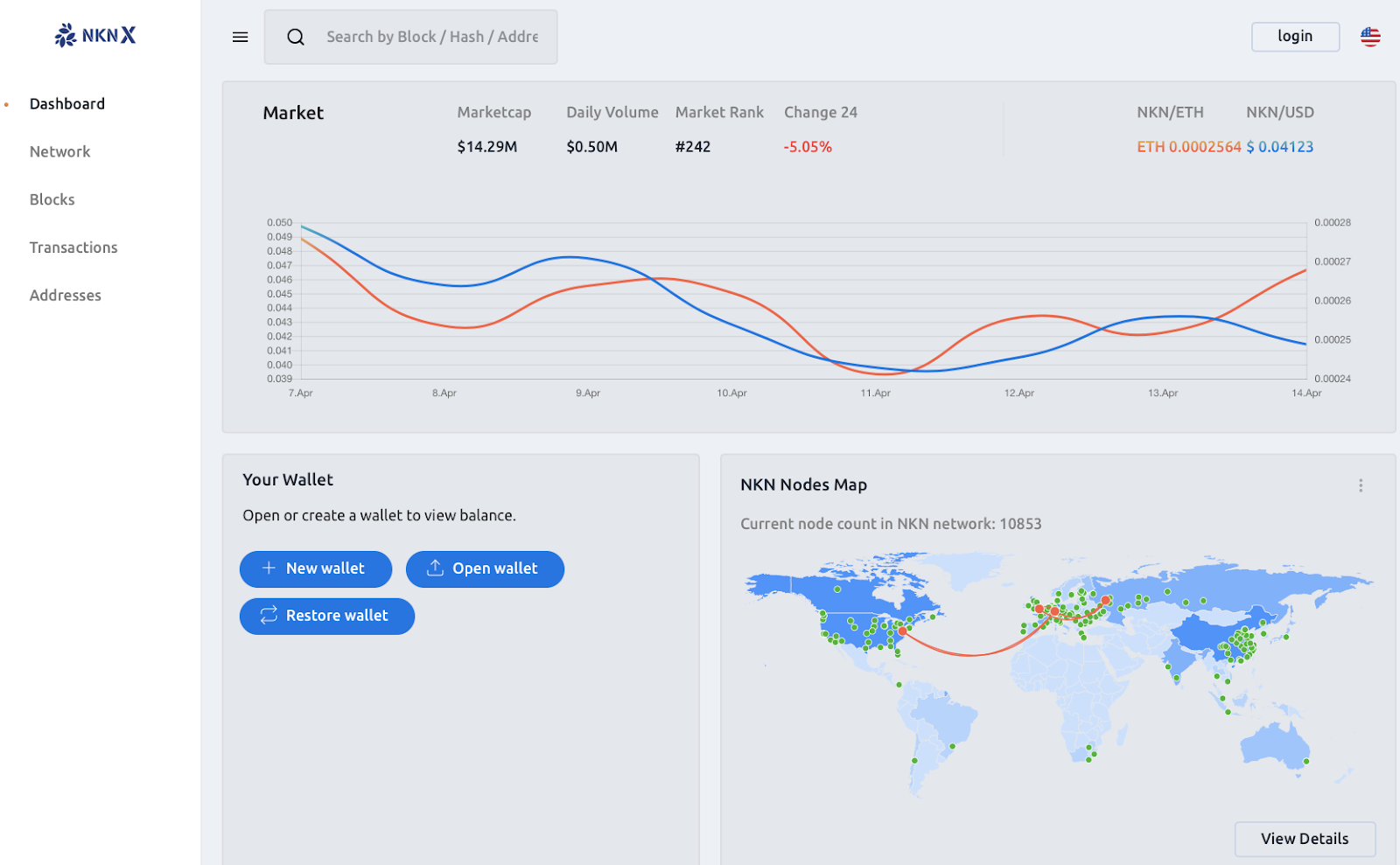Open the Dashboard menu item

pos(67,104)
